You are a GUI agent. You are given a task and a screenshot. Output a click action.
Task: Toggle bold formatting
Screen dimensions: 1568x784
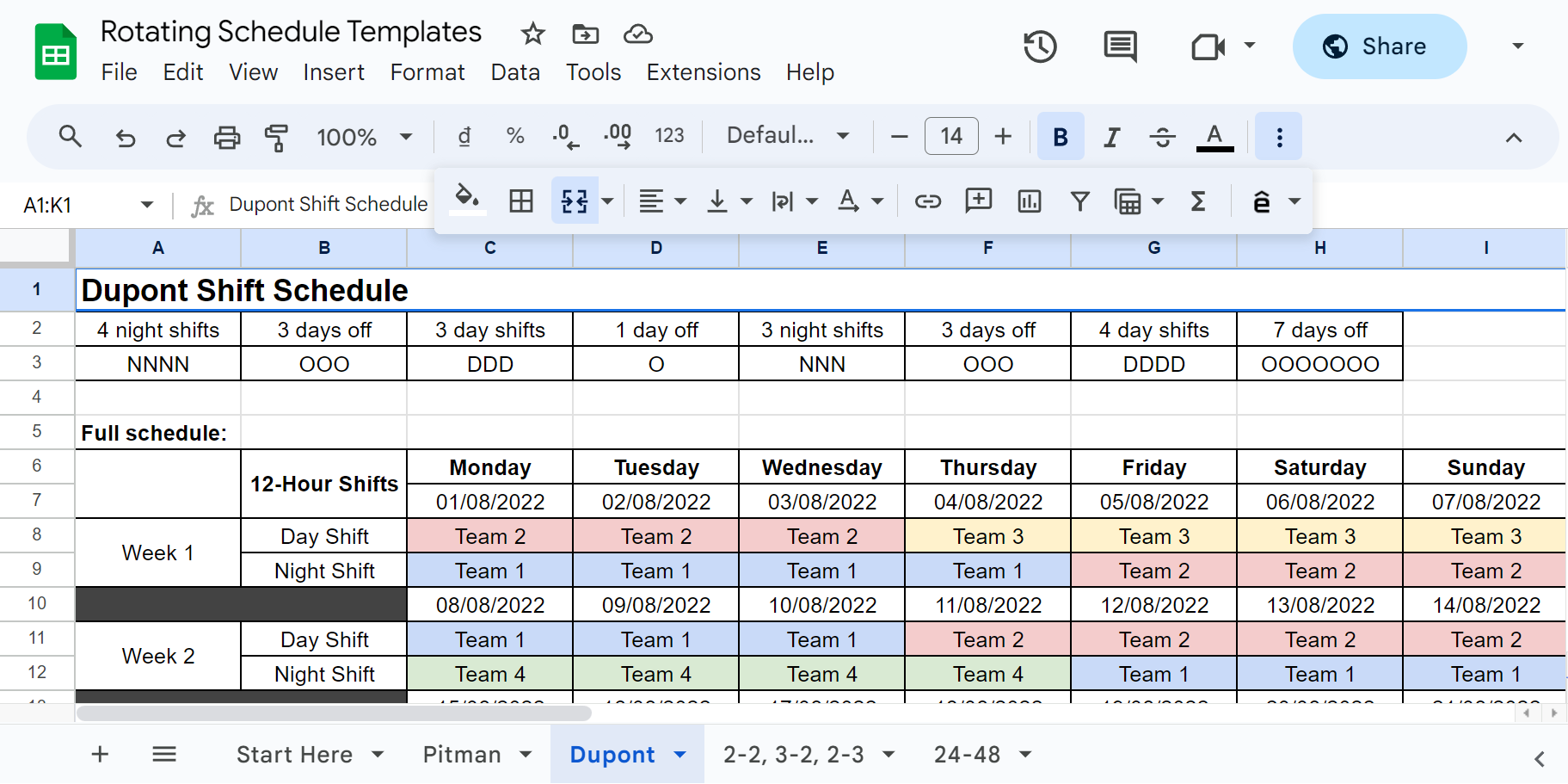(1060, 136)
